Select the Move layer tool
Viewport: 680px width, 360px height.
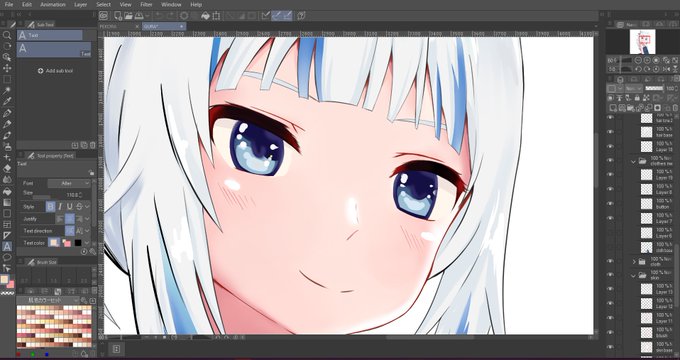pyautogui.click(x=7, y=68)
